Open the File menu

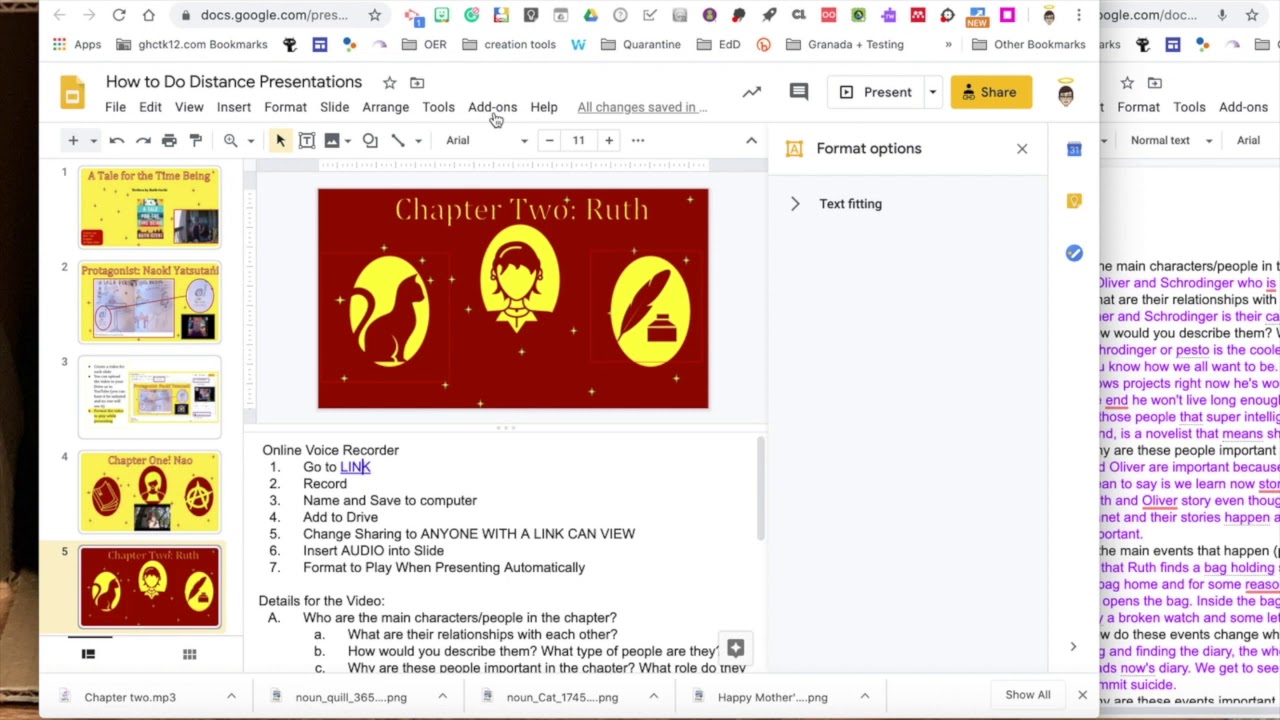pos(115,107)
